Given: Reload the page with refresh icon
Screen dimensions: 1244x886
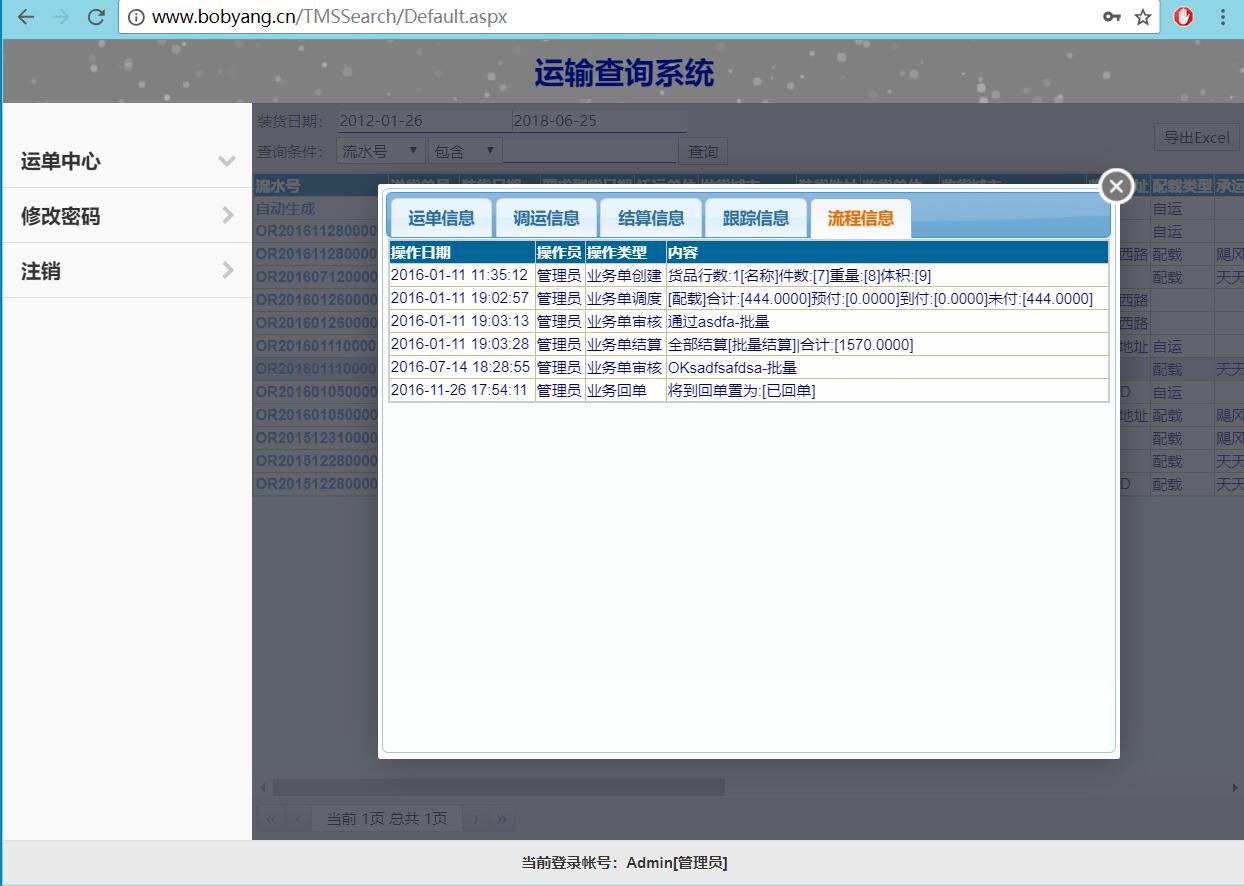Looking at the screenshot, I should tap(96, 17).
